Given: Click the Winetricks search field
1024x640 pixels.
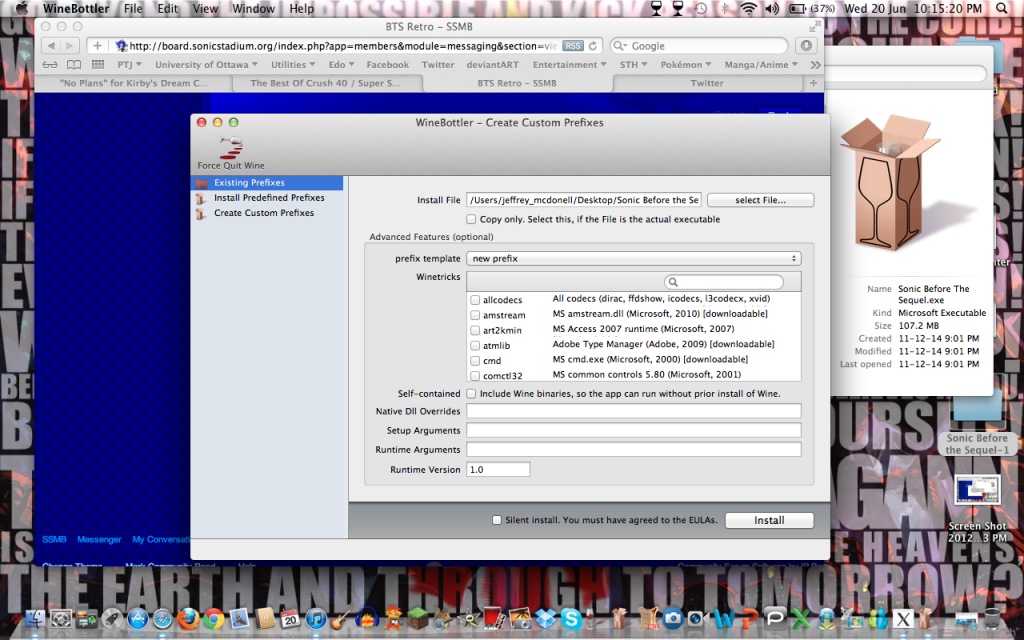Looking at the screenshot, I should [724, 281].
